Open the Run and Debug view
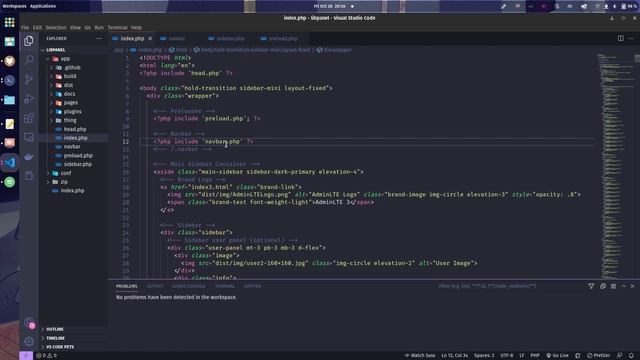The image size is (640, 360). pyautogui.click(x=29, y=99)
